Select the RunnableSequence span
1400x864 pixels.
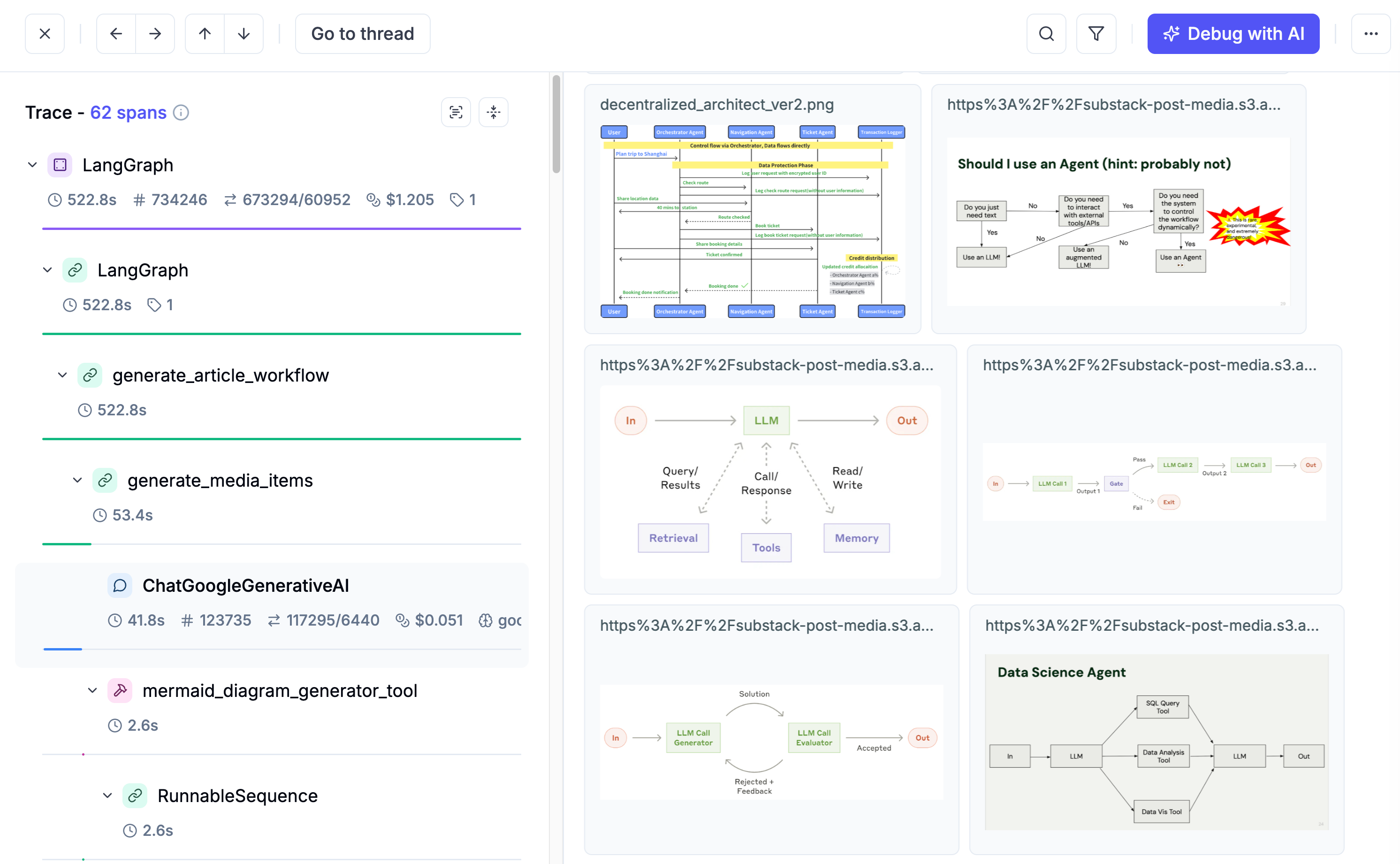tap(237, 796)
